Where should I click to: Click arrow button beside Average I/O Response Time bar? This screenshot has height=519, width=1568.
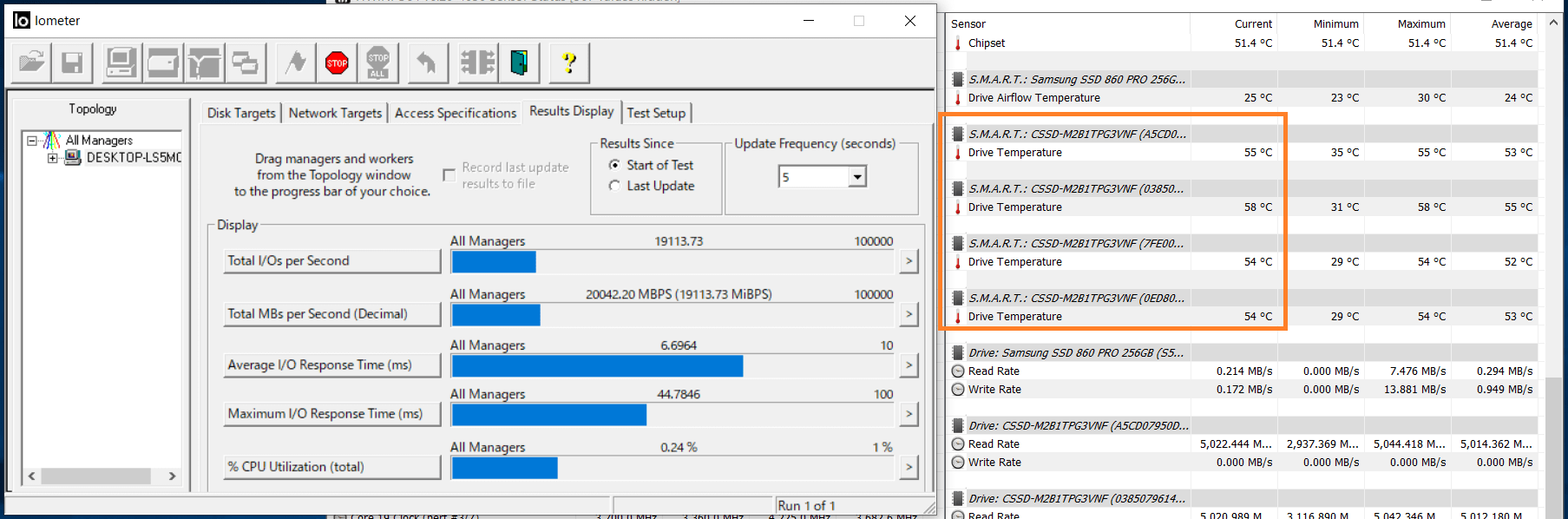909,365
